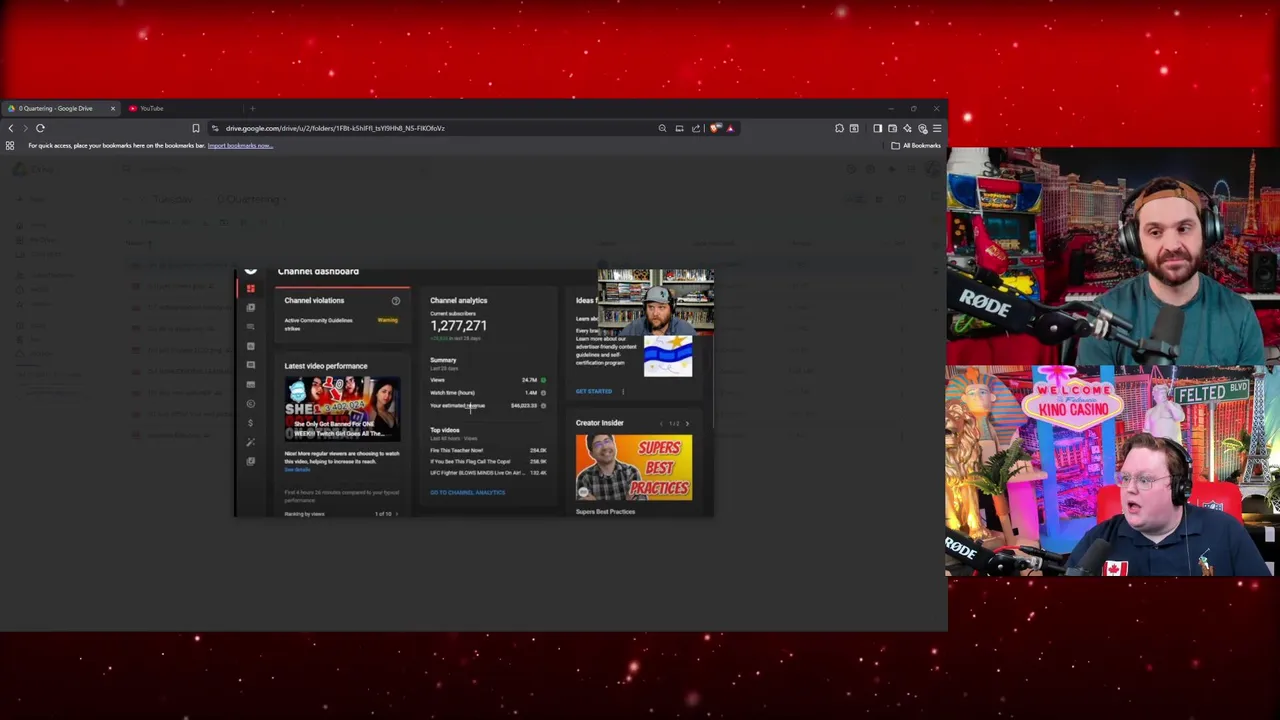Close the Google Drive tab
1280x720 pixels.
(112, 108)
